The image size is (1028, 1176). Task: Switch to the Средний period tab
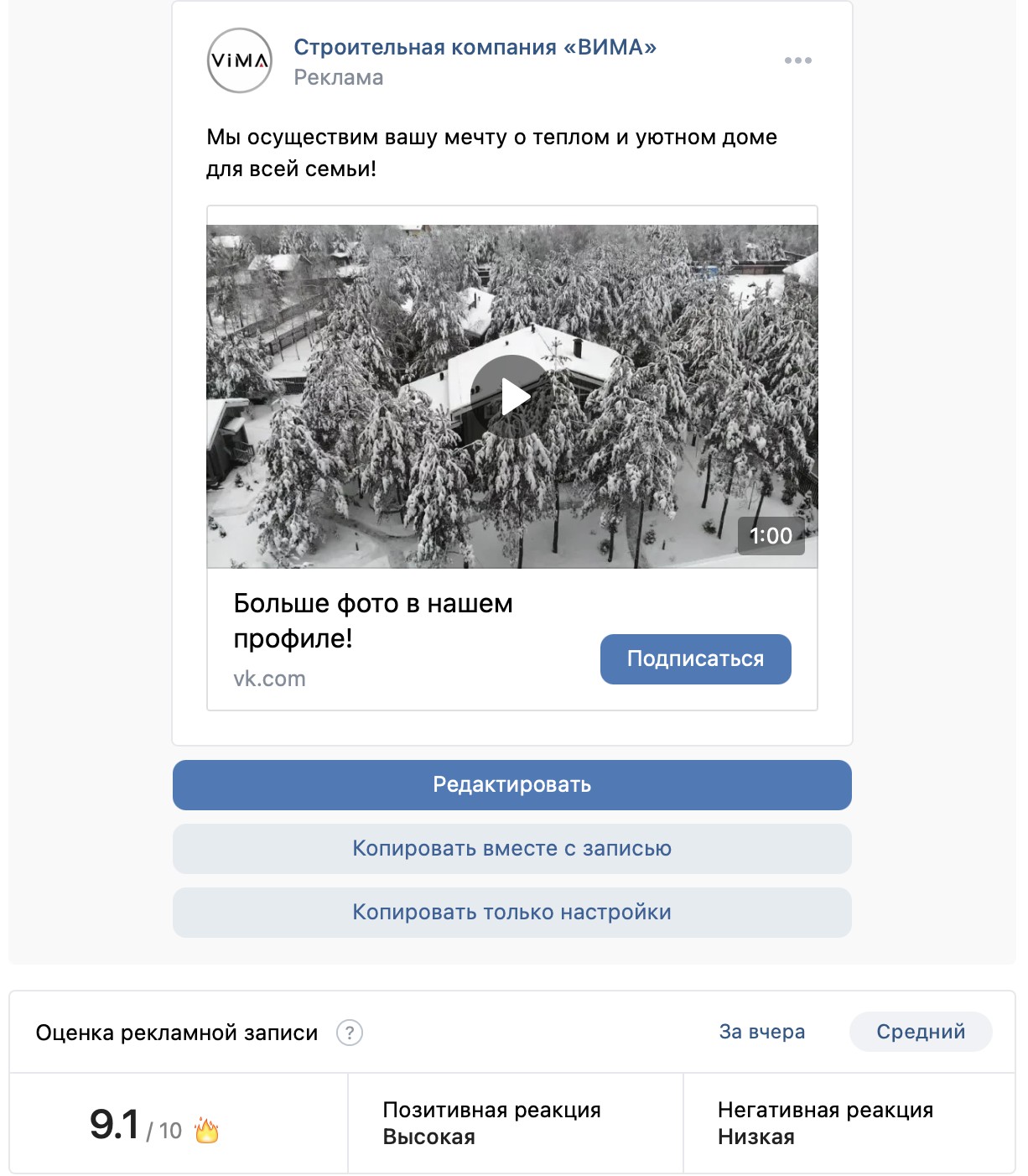(921, 1032)
